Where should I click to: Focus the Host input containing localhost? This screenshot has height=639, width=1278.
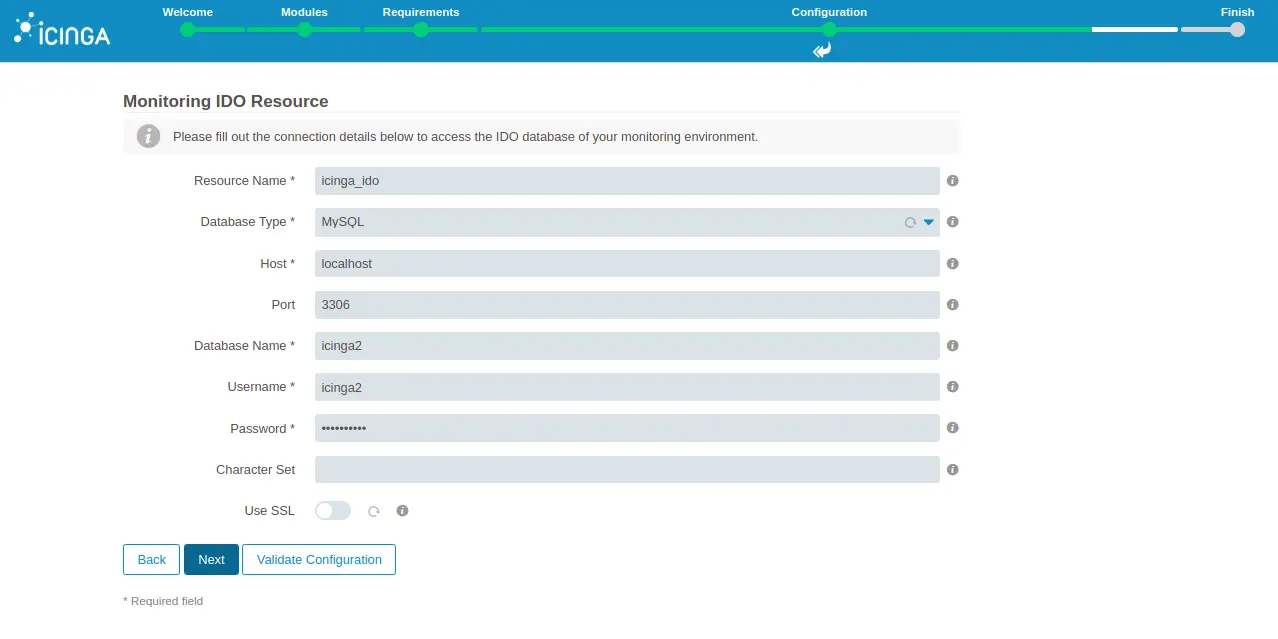[627, 264]
